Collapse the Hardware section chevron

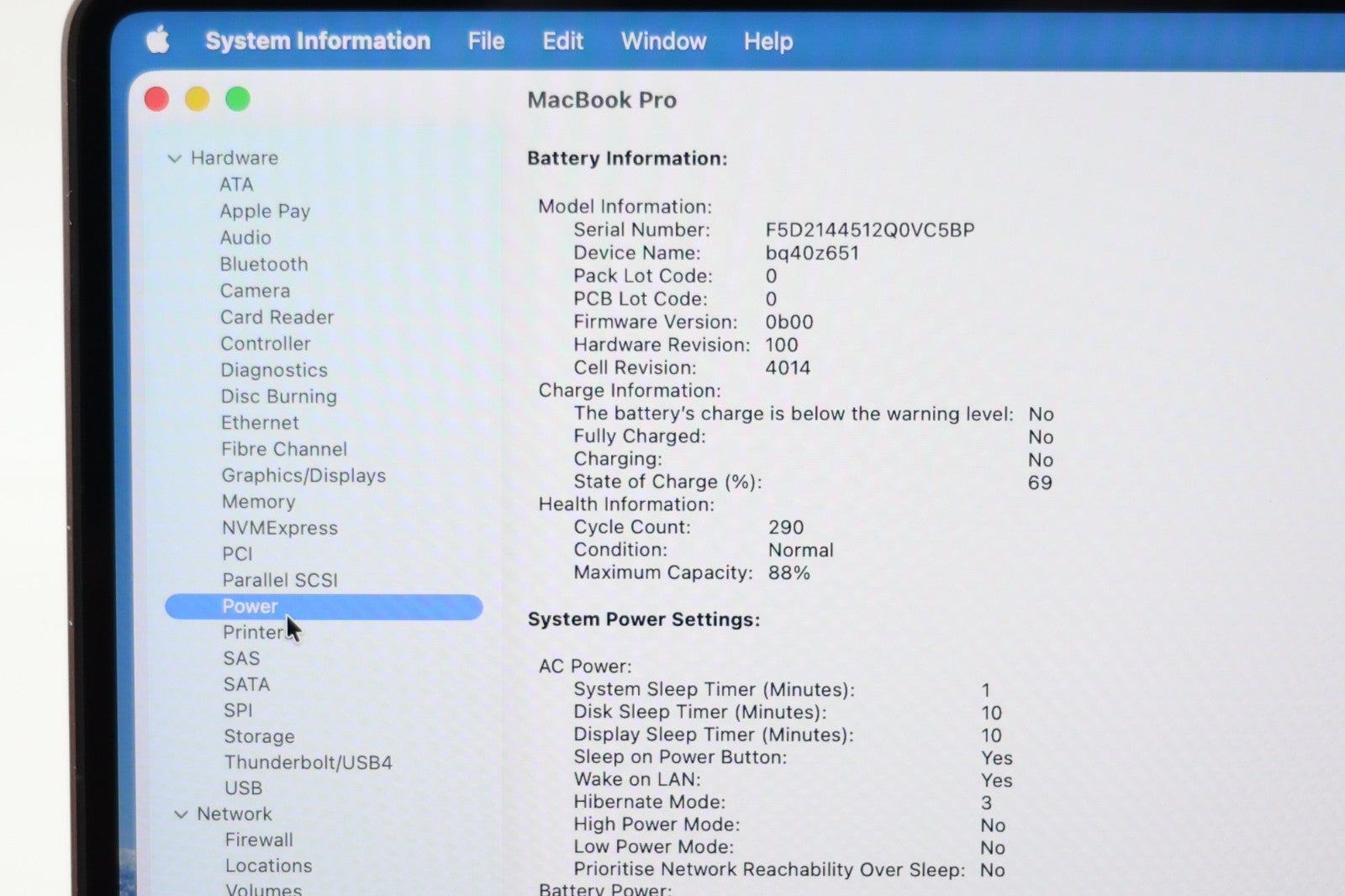[175, 158]
